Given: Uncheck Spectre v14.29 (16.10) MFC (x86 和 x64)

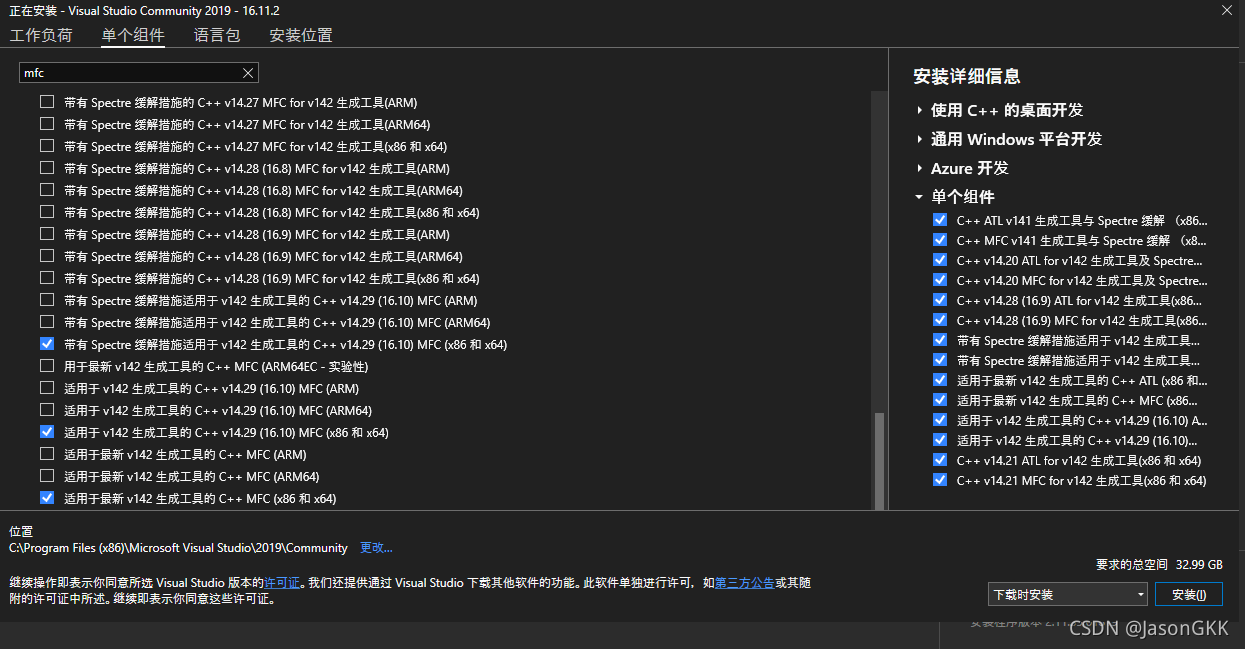Looking at the screenshot, I should click(x=47, y=344).
